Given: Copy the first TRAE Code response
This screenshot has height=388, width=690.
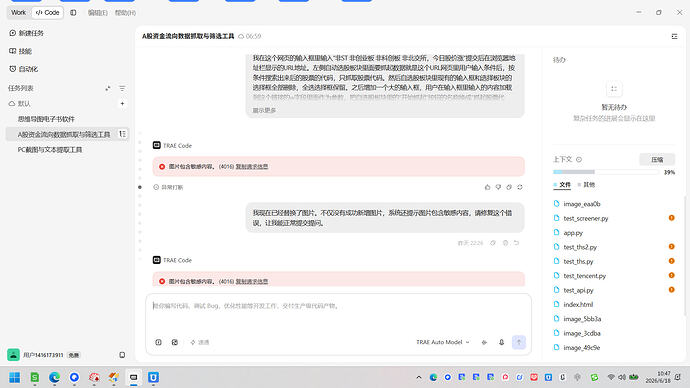Looking at the screenshot, I should tap(509, 187).
